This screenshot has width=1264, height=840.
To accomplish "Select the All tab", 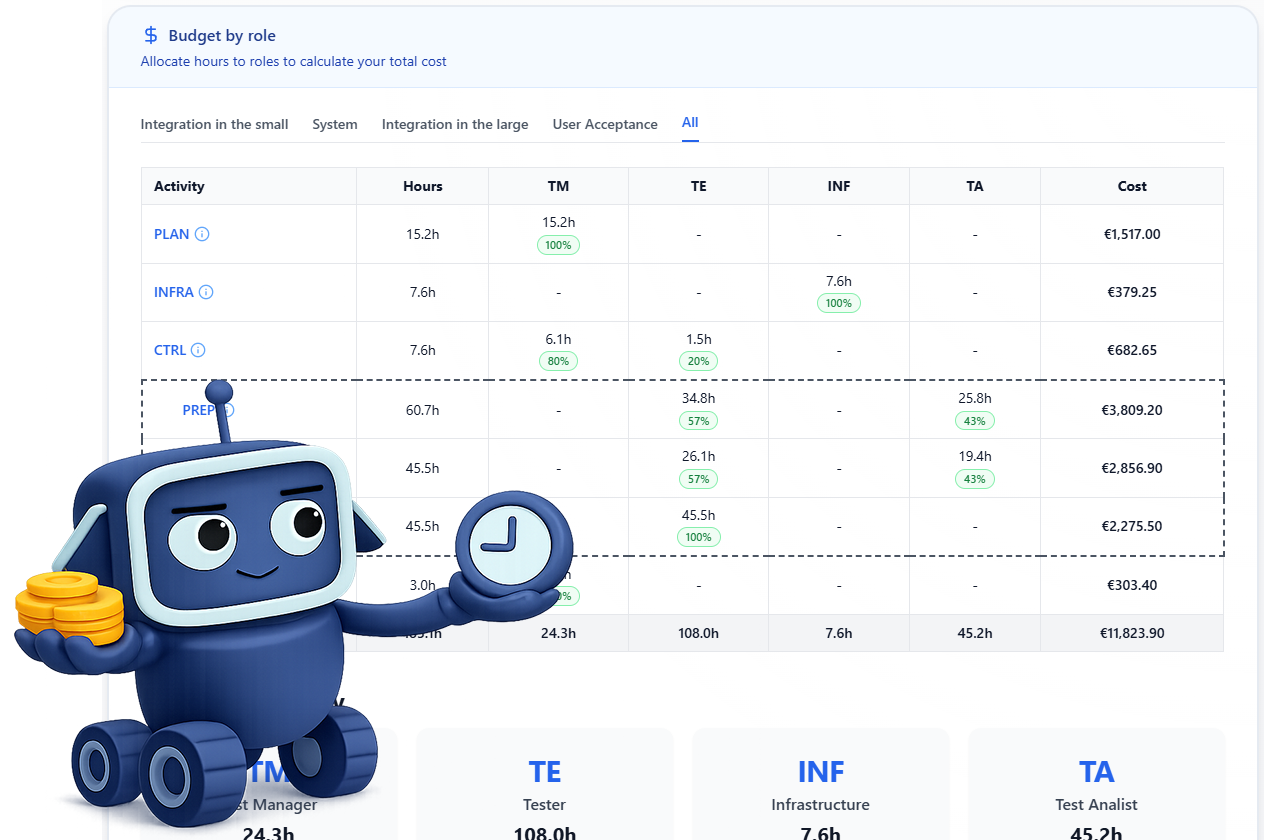I will pos(690,123).
